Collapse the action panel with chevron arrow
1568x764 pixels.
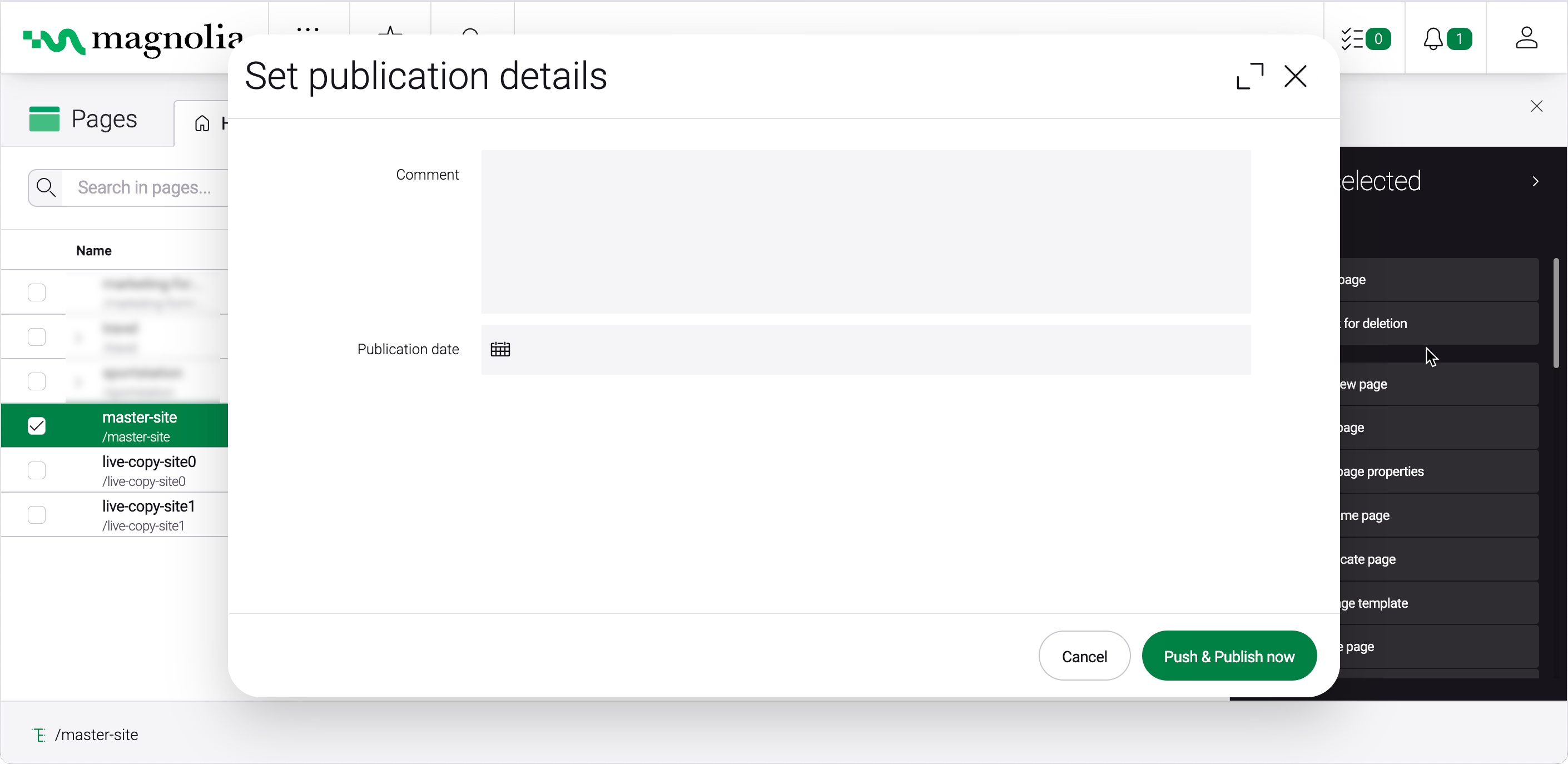1536,181
